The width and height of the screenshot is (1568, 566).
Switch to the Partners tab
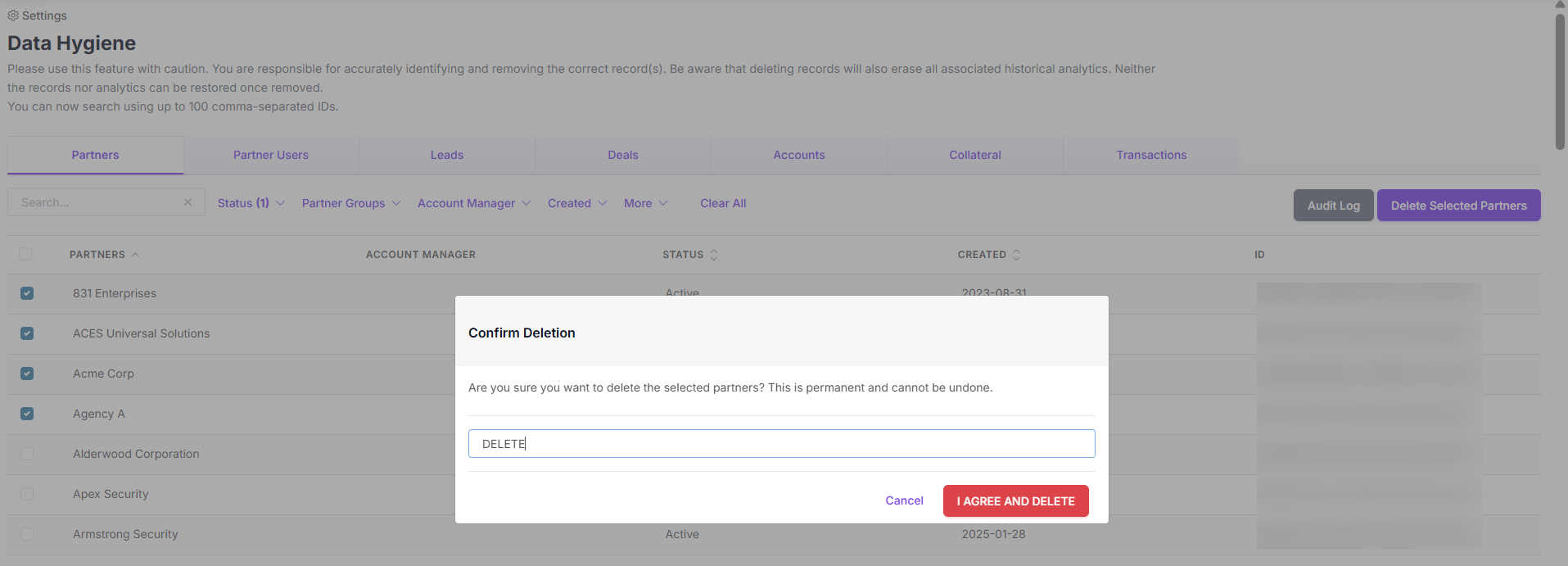click(x=95, y=155)
